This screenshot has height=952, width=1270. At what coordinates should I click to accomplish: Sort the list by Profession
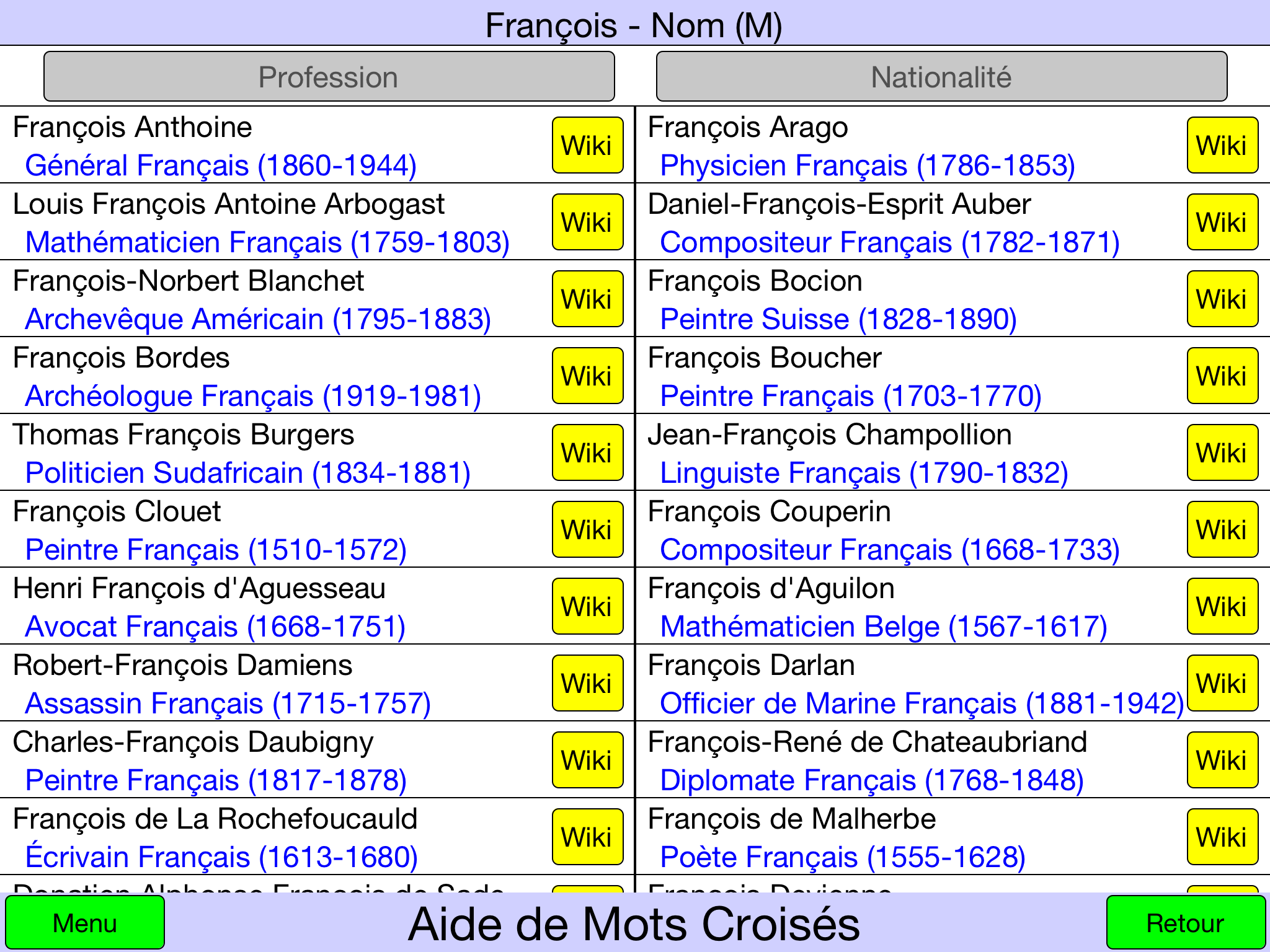[329, 77]
